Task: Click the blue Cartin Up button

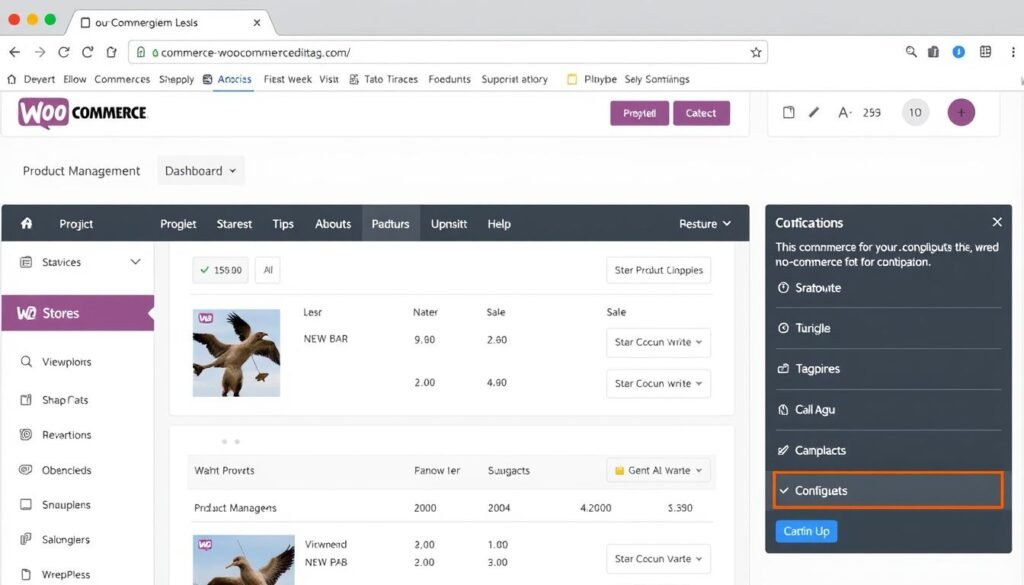Action: (x=806, y=531)
